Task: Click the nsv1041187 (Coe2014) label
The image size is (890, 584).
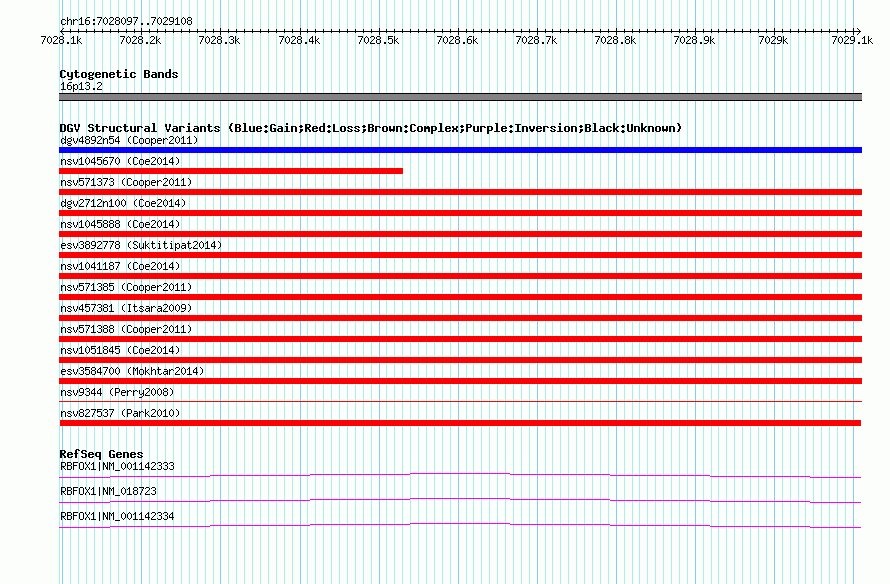Action: click(x=120, y=266)
